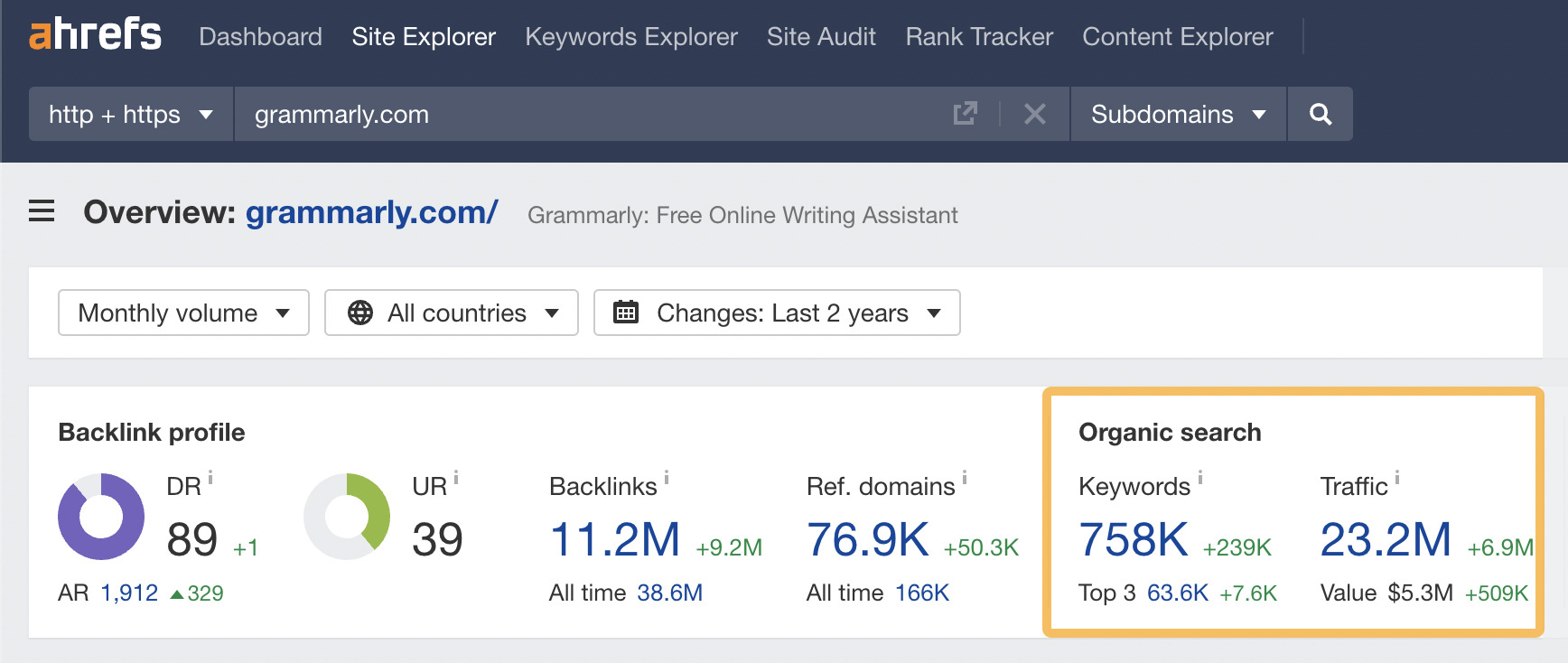The image size is (1568, 663).
Task: Click the +9.2M backlinks change
Action: point(729,547)
